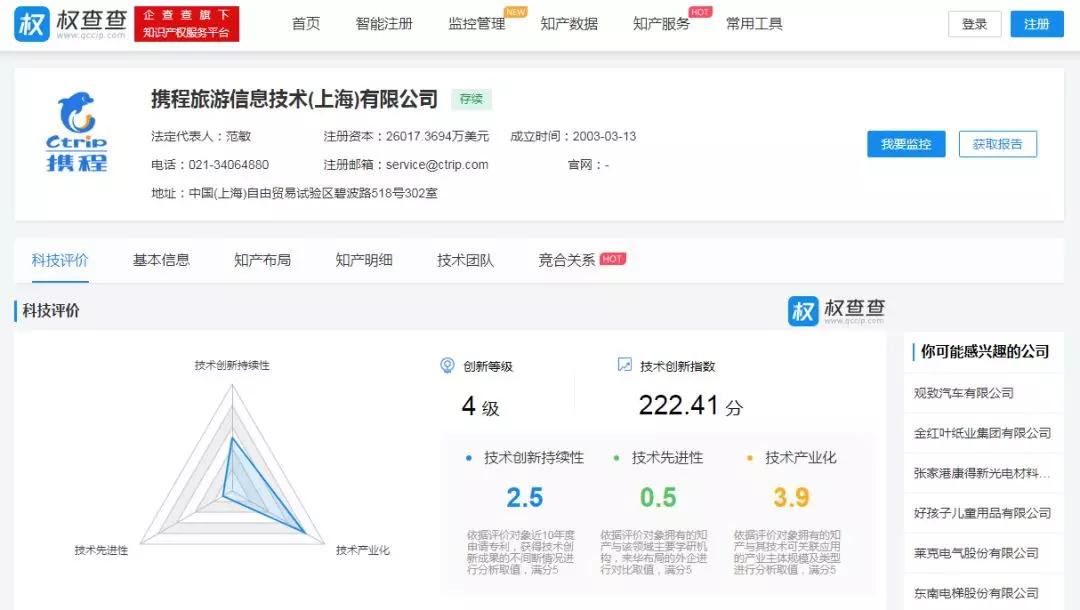This screenshot has height=610, width=1080.
Task: Click the red 企业查旗下 banner
Action: click(x=185, y=22)
